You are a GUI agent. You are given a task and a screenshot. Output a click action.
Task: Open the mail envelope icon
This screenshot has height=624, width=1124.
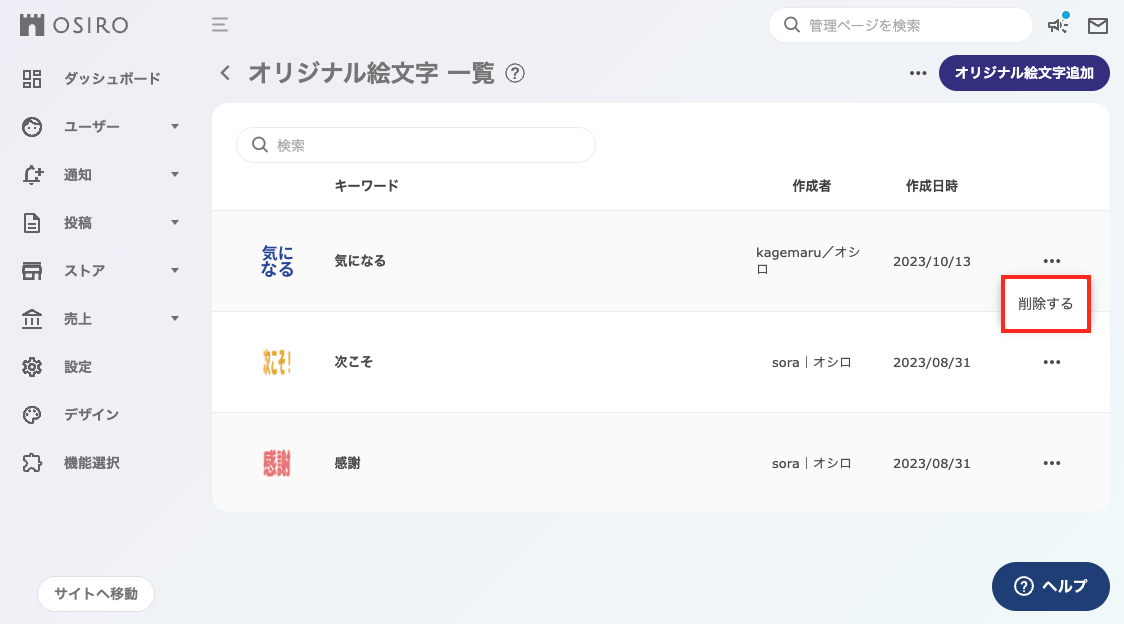click(x=1098, y=25)
